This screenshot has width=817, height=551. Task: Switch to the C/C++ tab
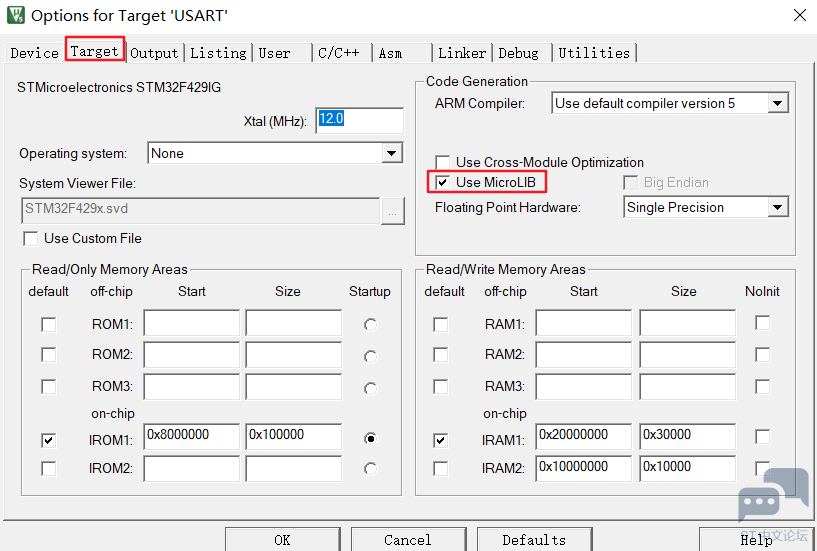coord(339,53)
